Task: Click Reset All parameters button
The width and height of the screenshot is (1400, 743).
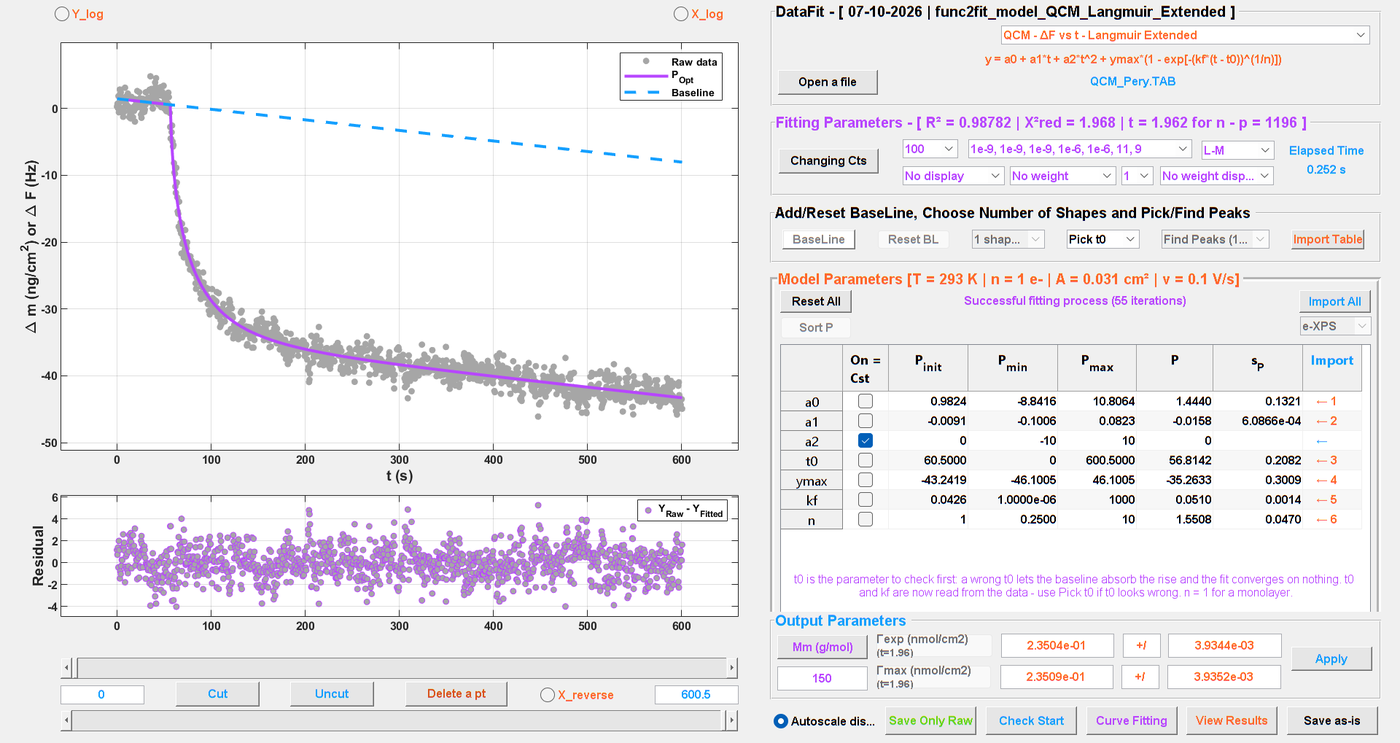Action: (816, 301)
